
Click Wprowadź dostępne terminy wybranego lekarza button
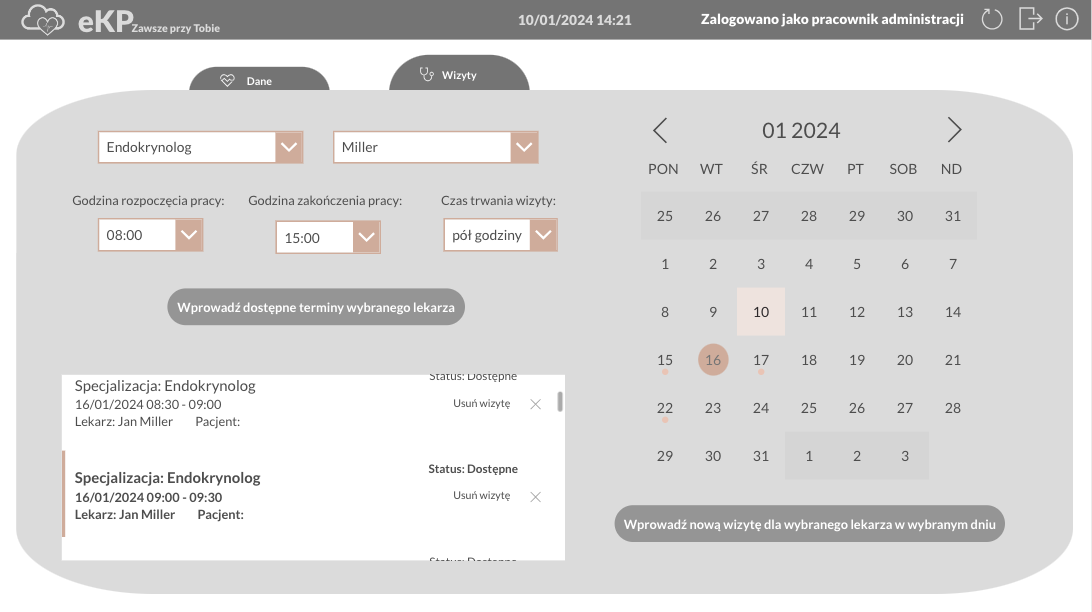pyautogui.click(x=316, y=308)
